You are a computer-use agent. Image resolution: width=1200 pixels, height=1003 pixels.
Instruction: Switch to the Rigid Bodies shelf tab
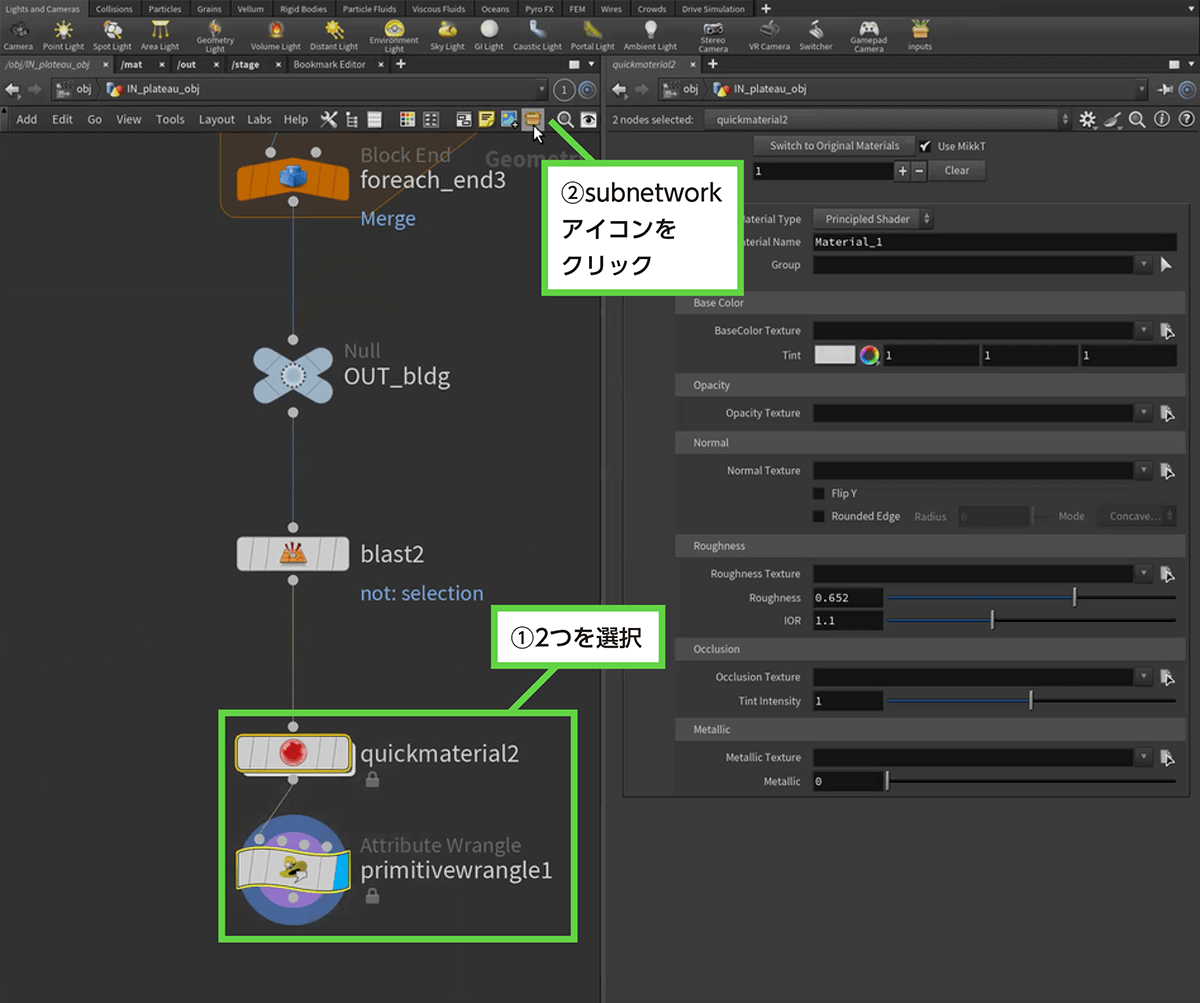[304, 9]
